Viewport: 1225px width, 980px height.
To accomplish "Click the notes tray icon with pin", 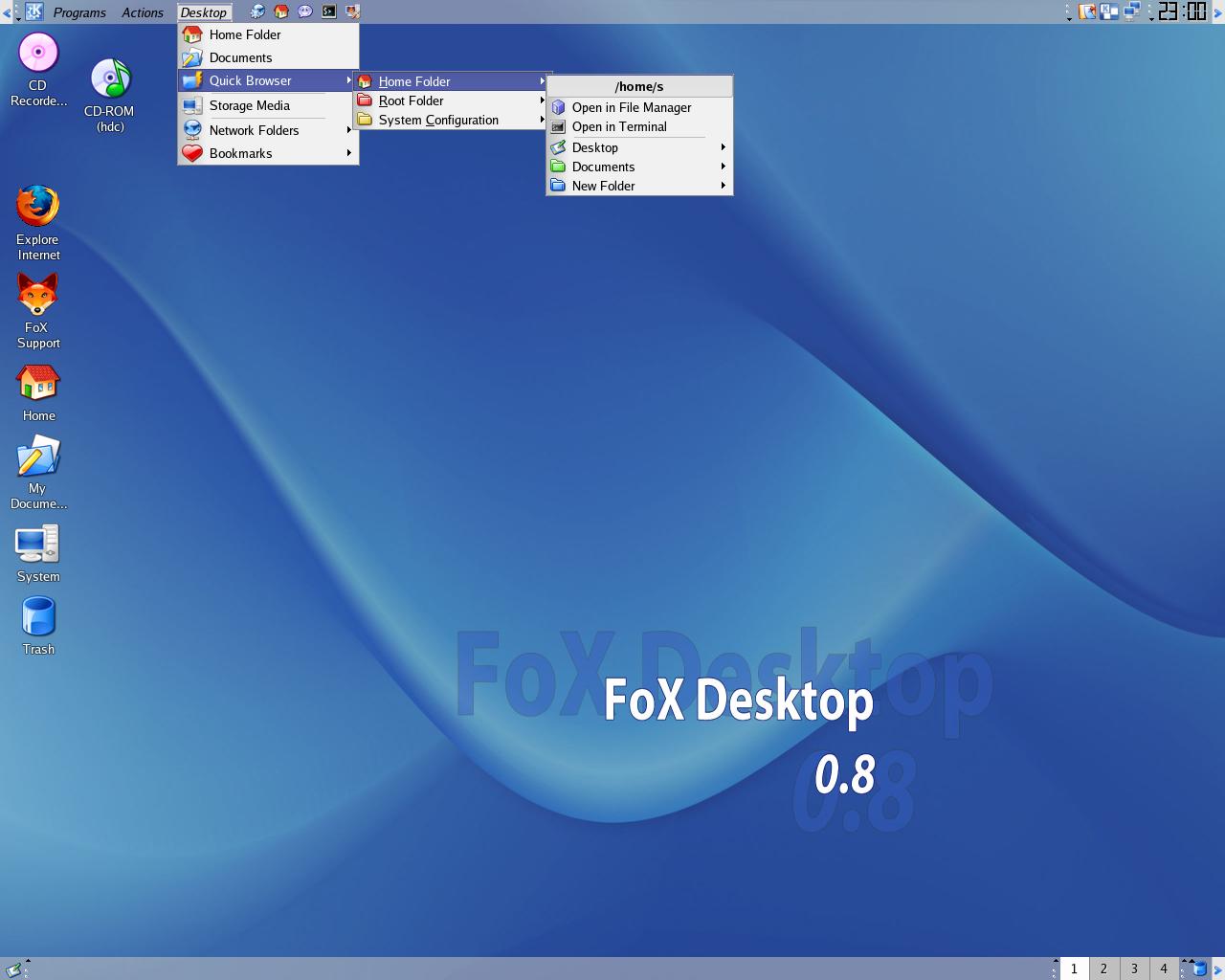I will 1088,11.
